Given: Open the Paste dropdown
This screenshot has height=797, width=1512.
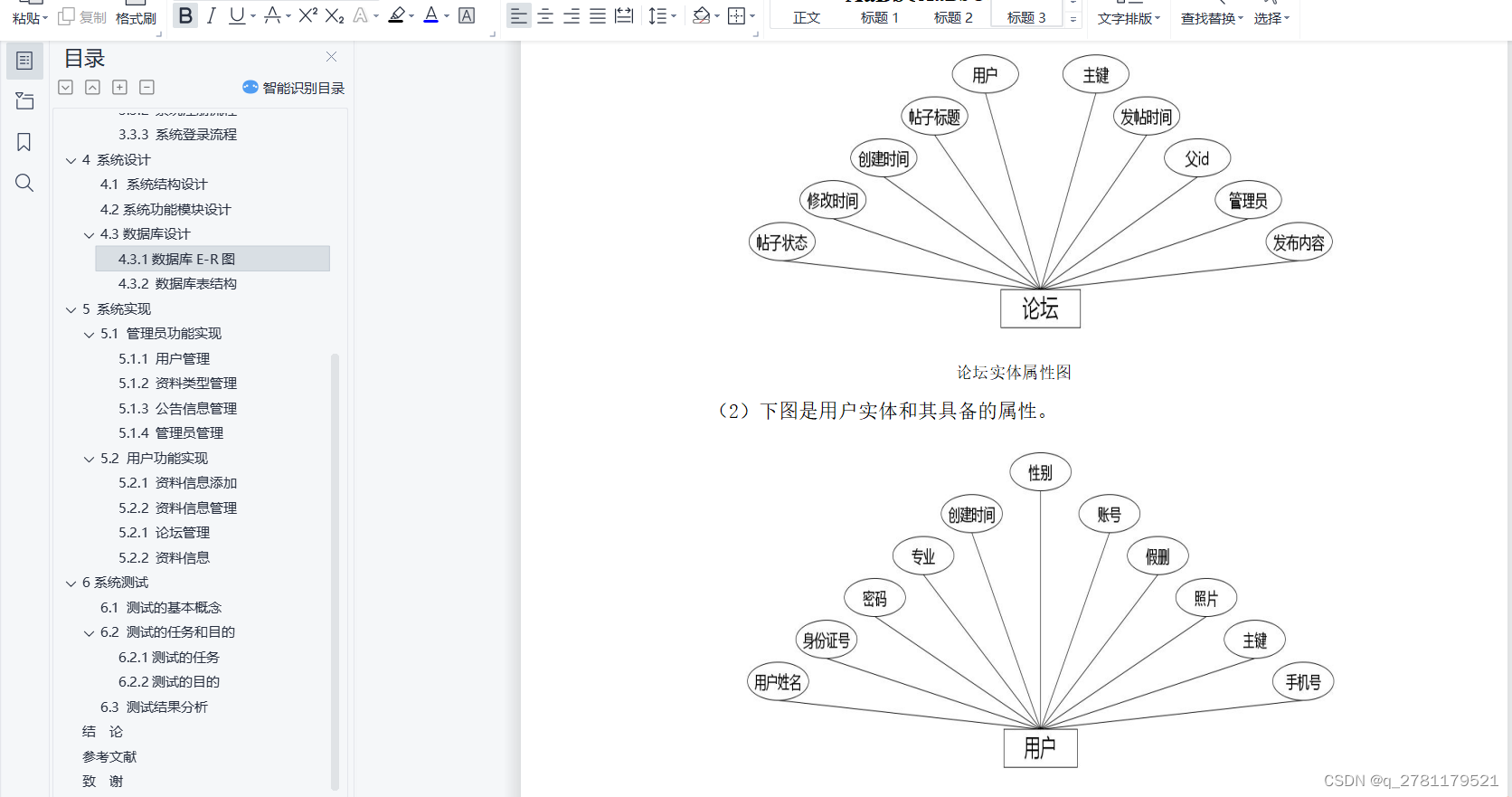Looking at the screenshot, I should point(30,18).
